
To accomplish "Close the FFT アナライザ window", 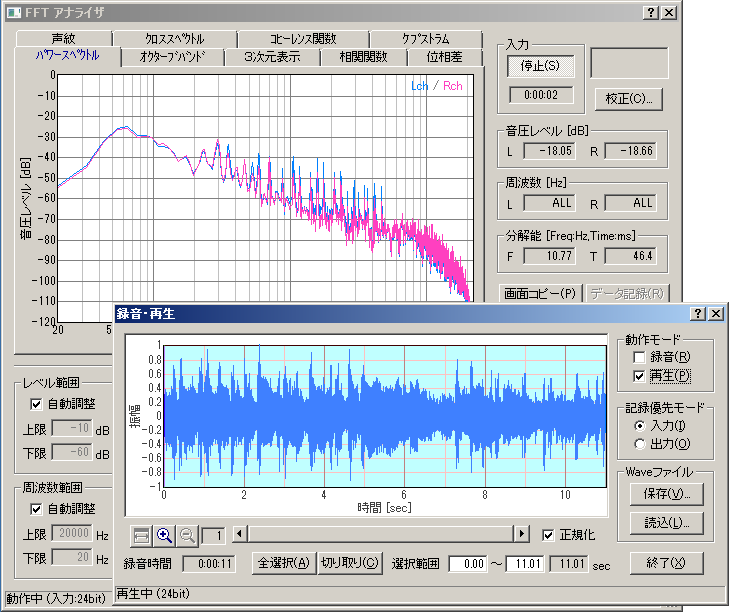I will [x=669, y=13].
